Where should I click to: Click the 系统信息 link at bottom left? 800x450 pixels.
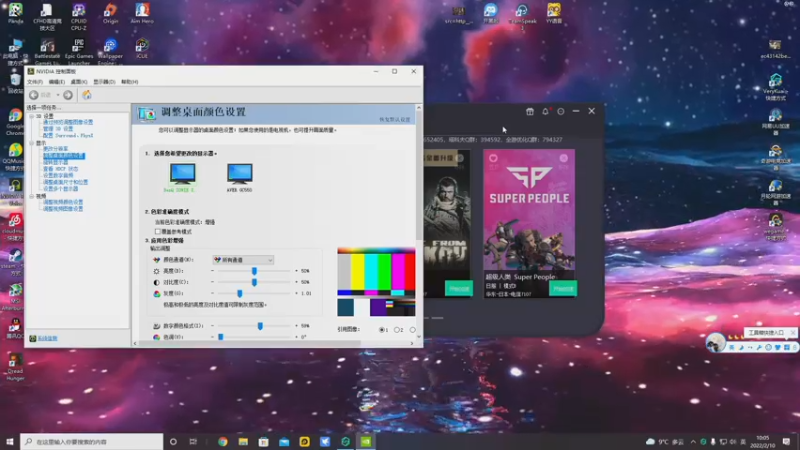47,338
